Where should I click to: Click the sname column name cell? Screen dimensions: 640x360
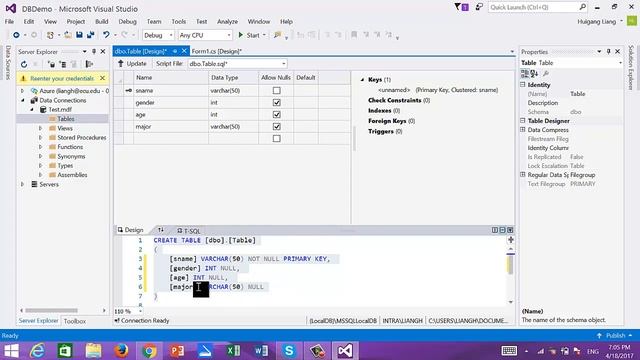click(x=171, y=91)
